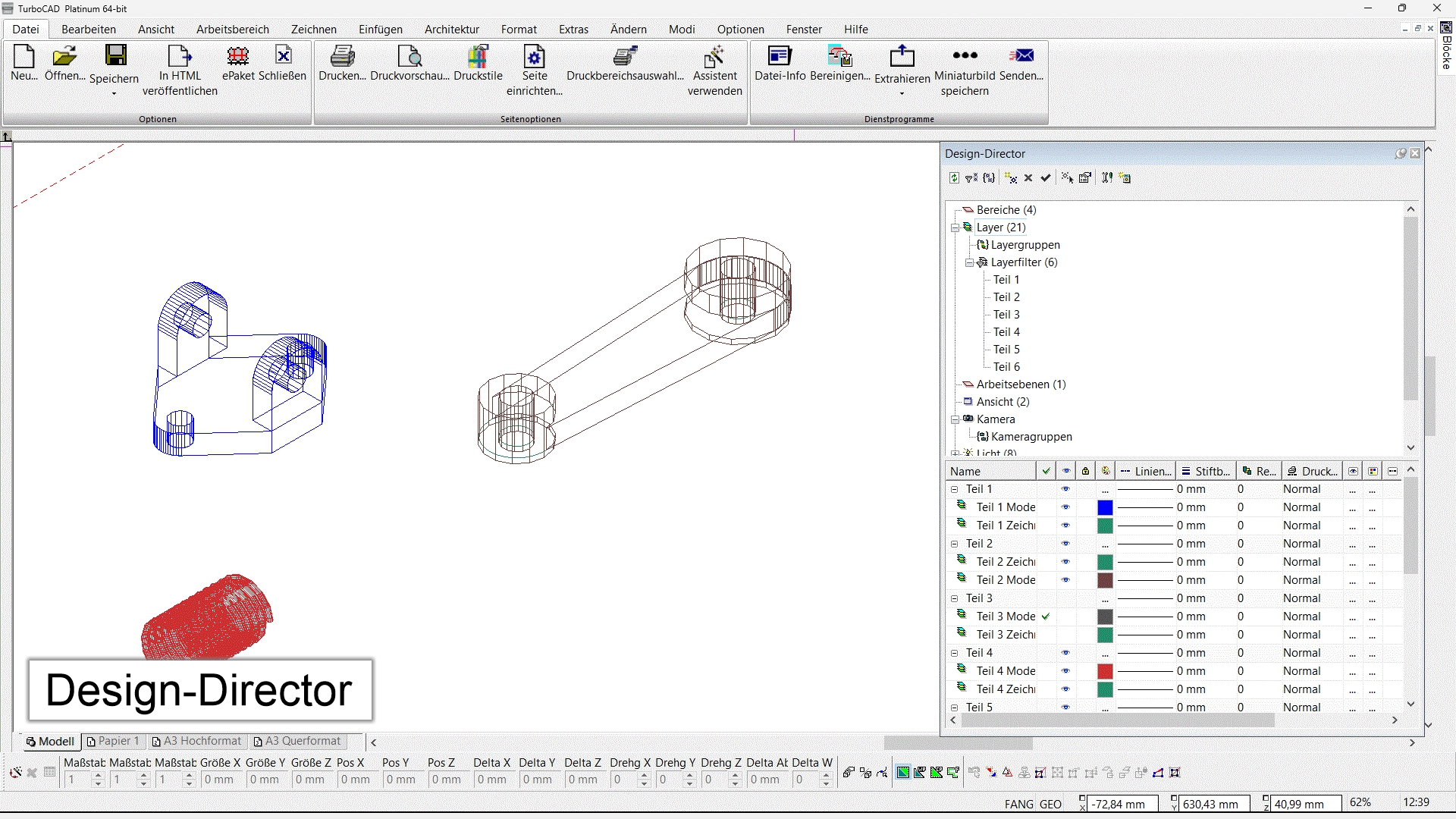Toggle visibility eye of Teil 2 group
The image size is (1456, 819).
[1065, 544]
